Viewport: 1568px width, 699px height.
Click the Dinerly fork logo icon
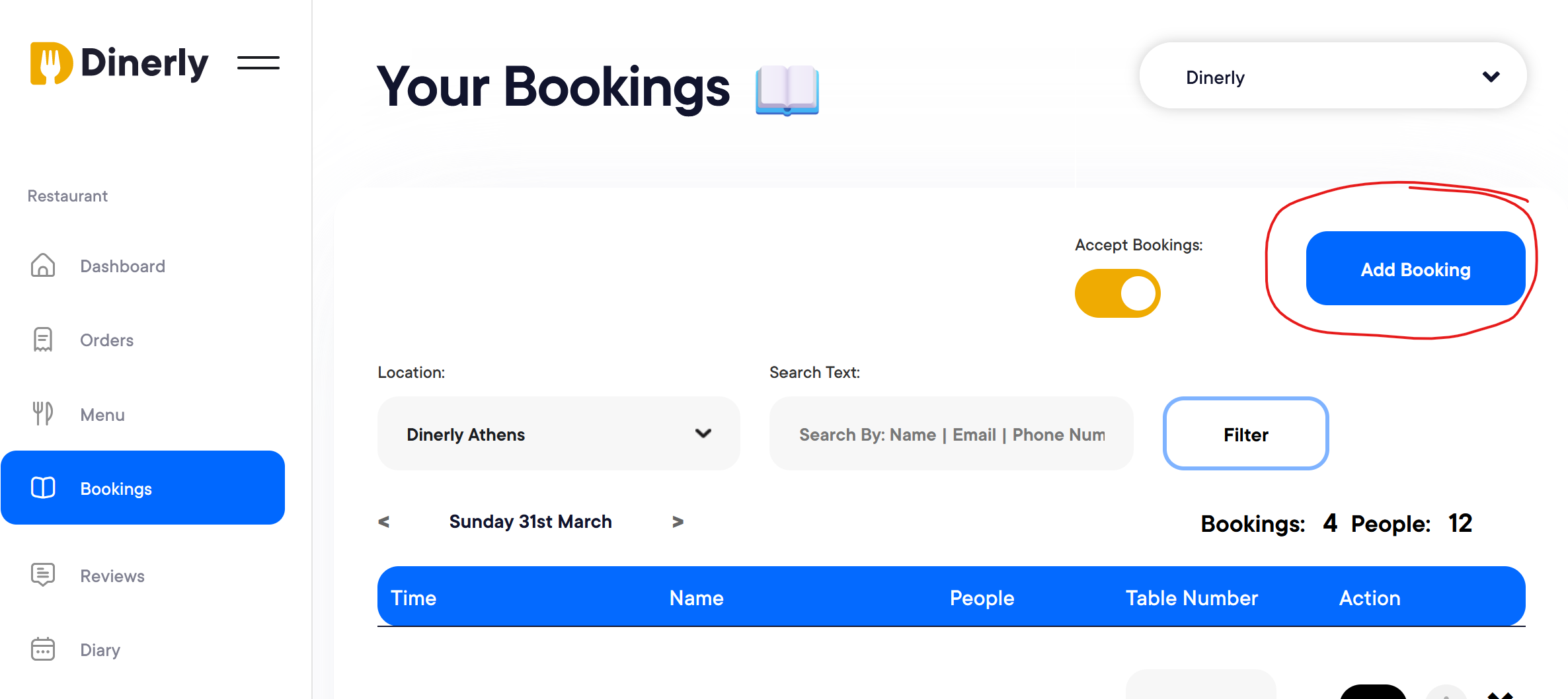pyautogui.click(x=51, y=63)
